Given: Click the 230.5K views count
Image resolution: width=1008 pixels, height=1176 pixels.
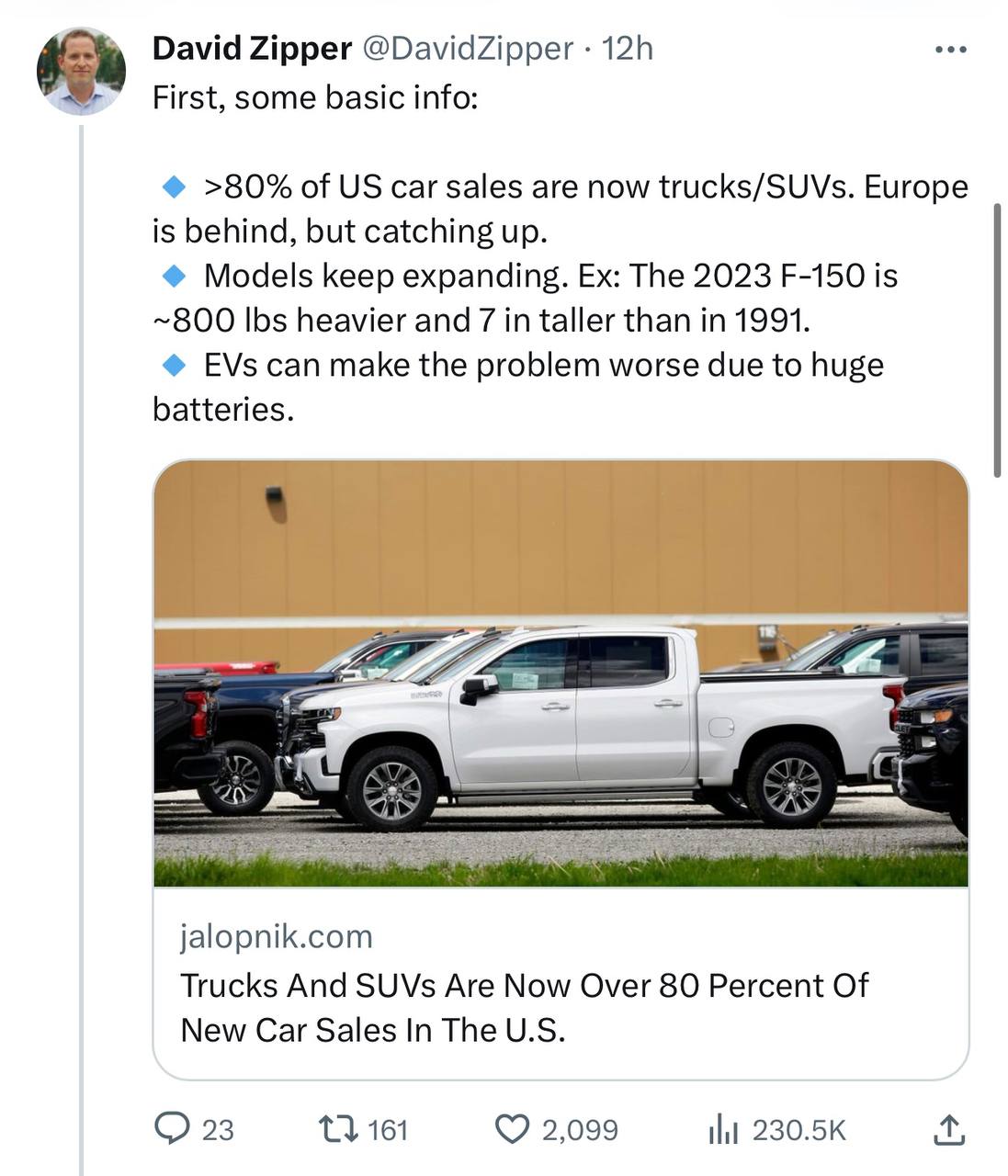Looking at the screenshot, I should click(798, 1129).
